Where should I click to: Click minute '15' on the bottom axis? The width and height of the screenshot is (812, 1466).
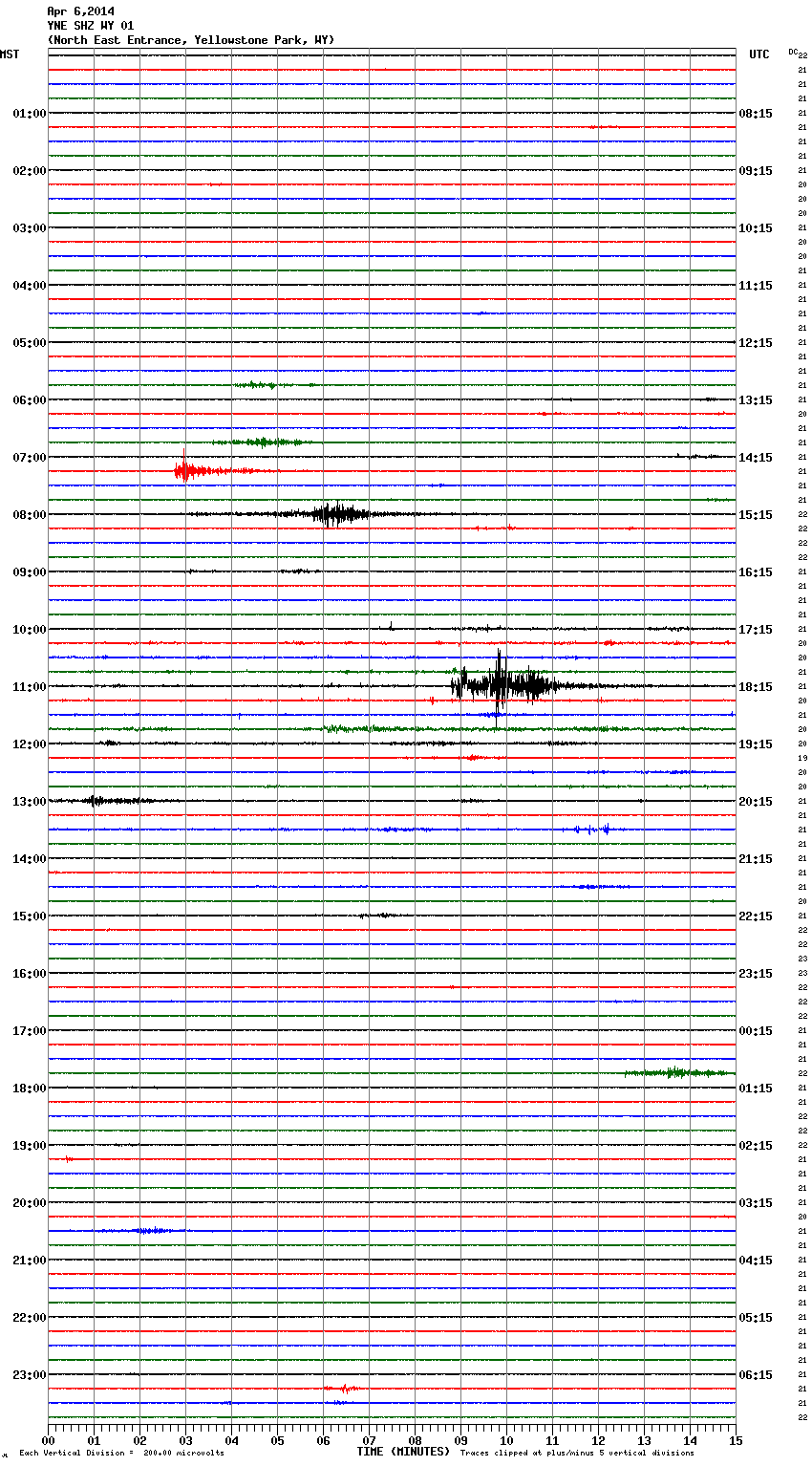coord(736,1440)
